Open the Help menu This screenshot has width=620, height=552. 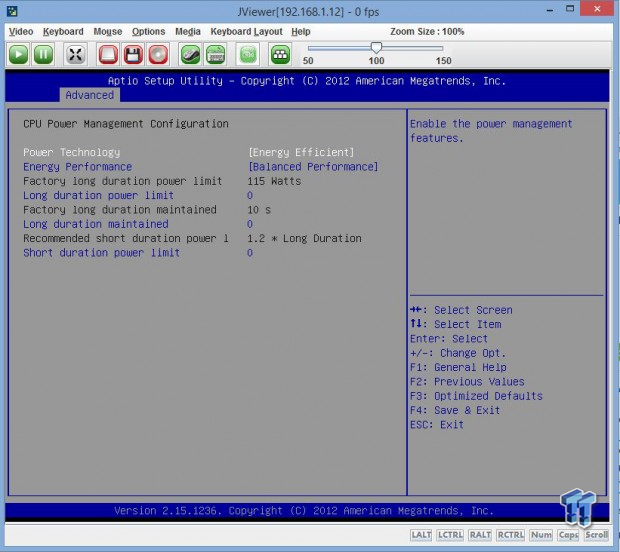click(301, 32)
